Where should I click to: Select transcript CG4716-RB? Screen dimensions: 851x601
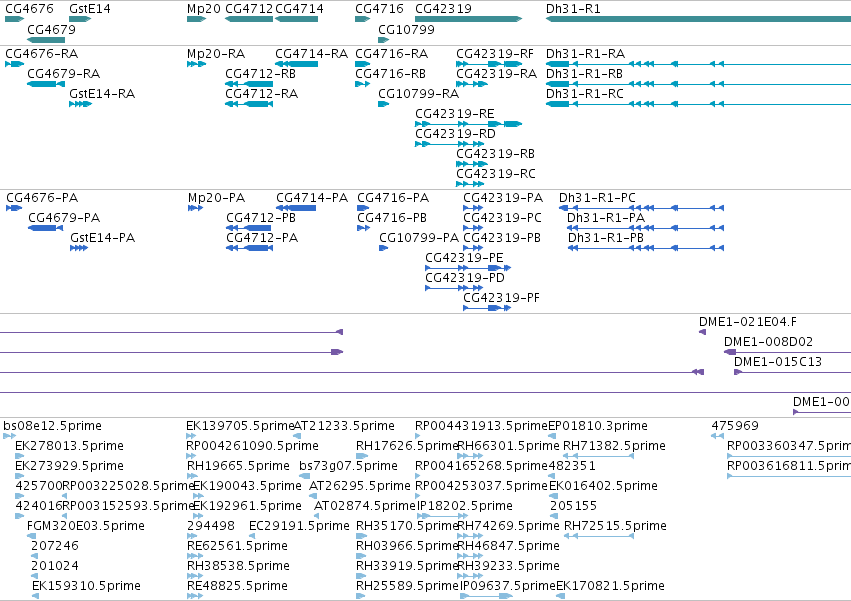[x=390, y=74]
